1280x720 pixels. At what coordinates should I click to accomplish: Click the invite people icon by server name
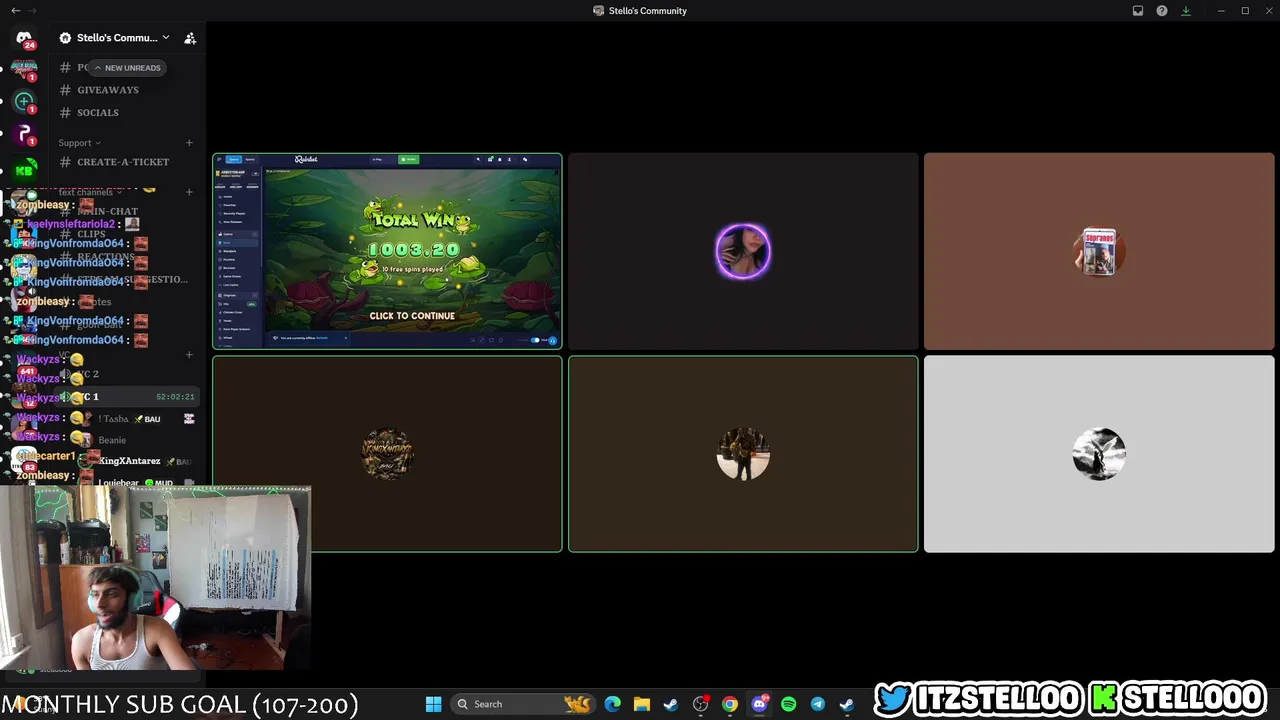click(x=190, y=38)
